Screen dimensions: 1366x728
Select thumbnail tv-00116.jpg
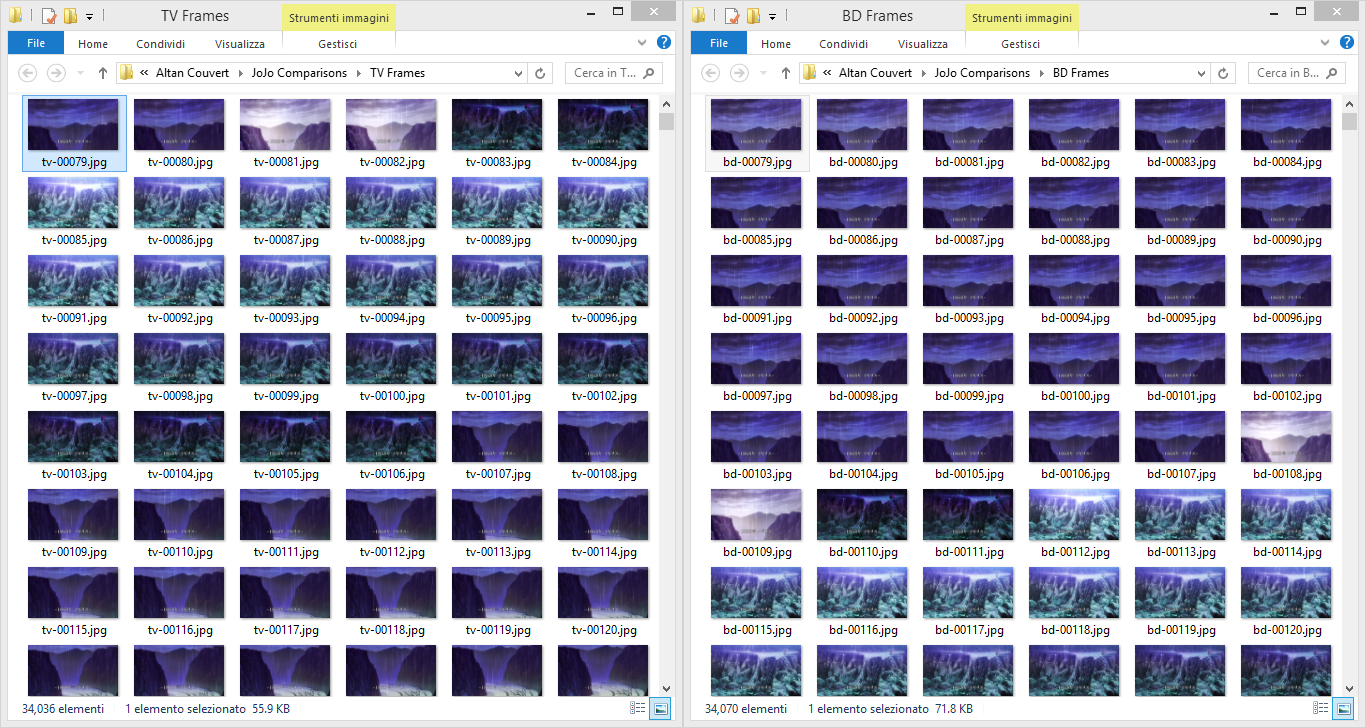tap(179, 593)
